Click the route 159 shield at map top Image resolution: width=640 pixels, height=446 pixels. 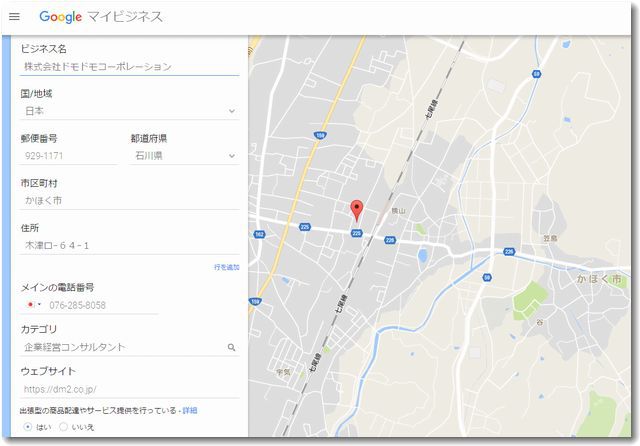(320, 135)
